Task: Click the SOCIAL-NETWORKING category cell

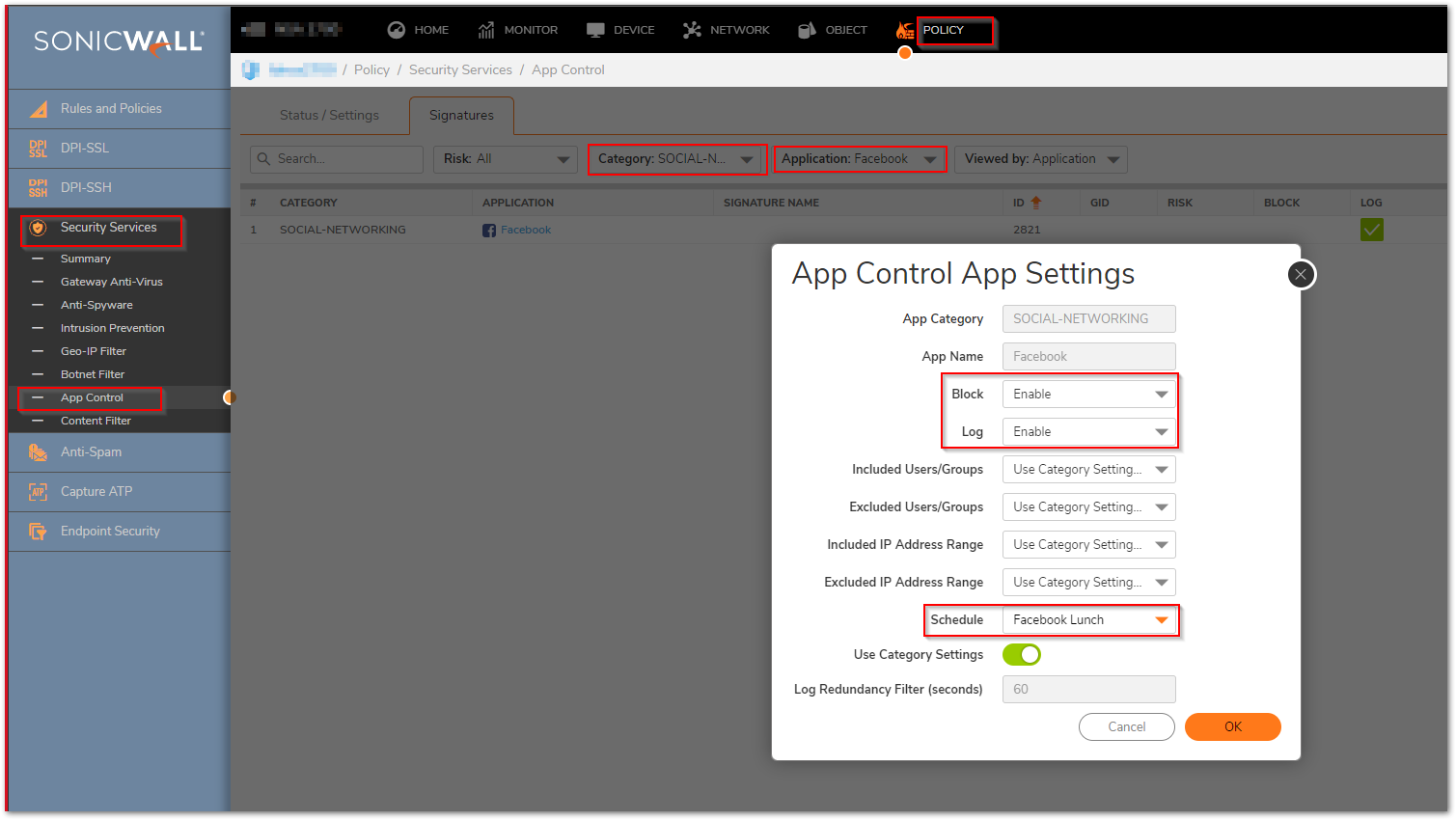Action: [343, 231]
